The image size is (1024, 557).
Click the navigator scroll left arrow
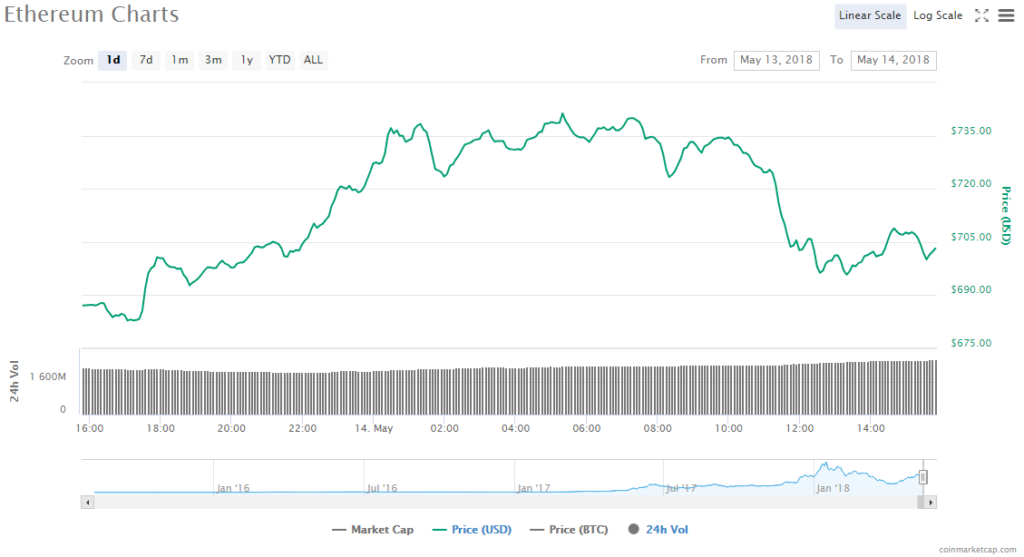(x=87, y=502)
